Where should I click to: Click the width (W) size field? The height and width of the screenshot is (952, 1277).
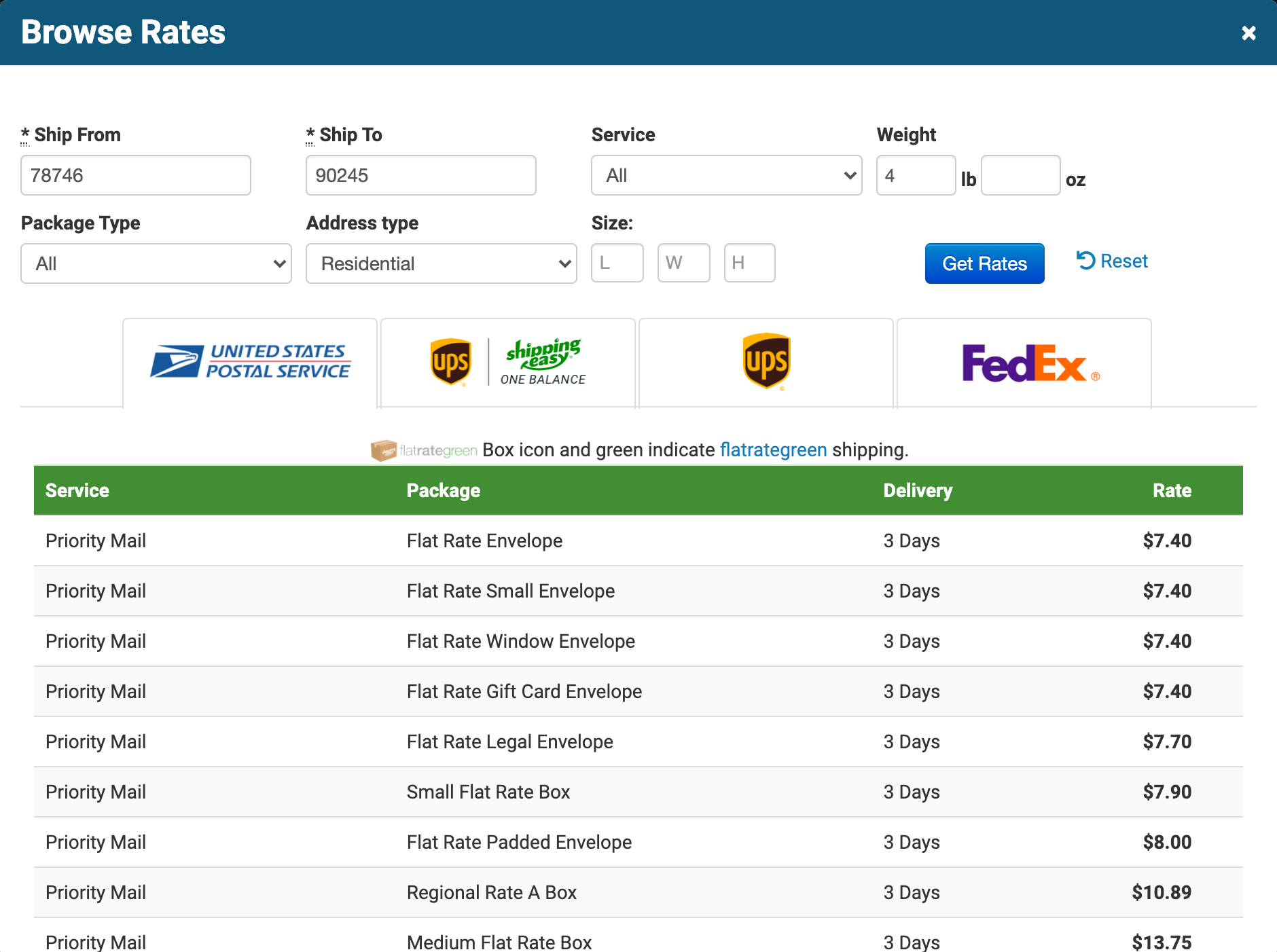tap(683, 263)
